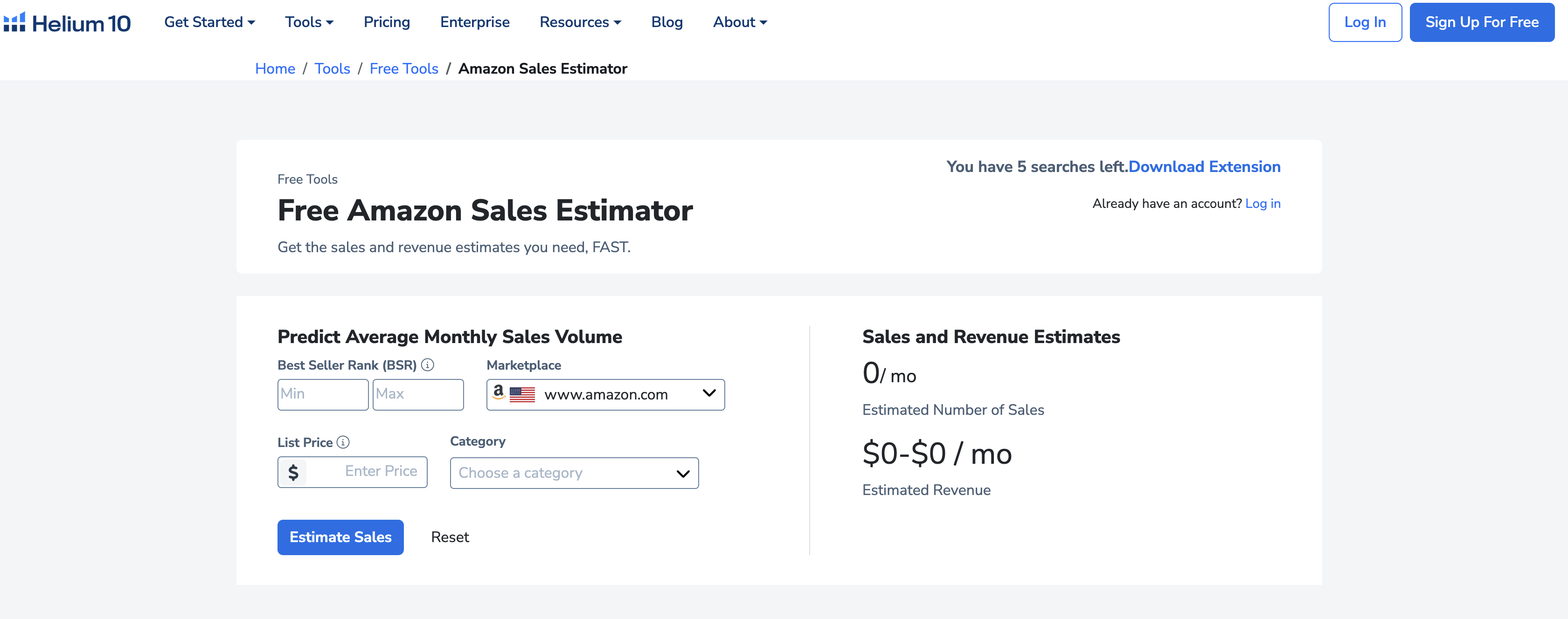Open the Resources navigation menu

click(579, 22)
